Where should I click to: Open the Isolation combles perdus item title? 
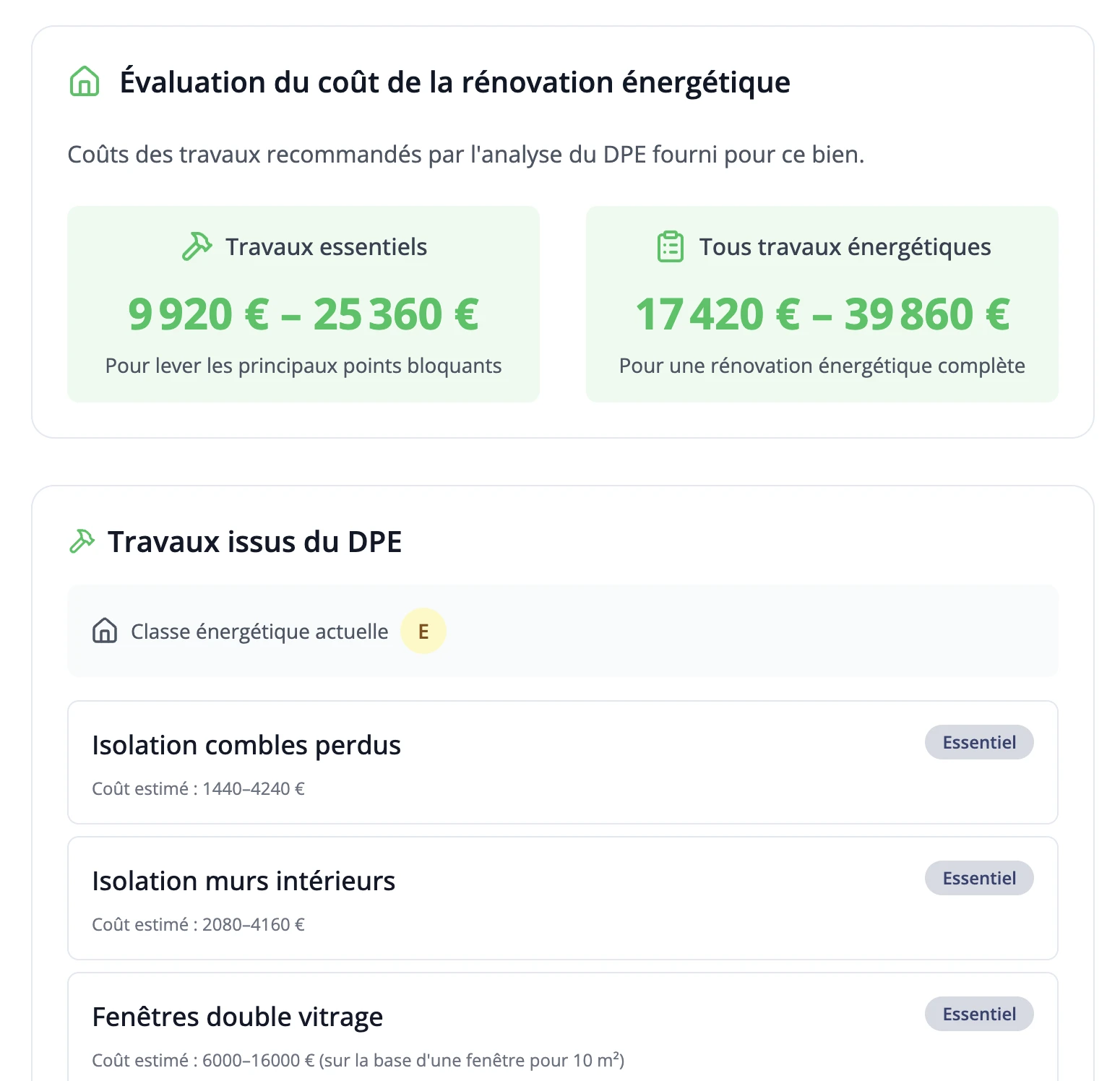[246, 745]
